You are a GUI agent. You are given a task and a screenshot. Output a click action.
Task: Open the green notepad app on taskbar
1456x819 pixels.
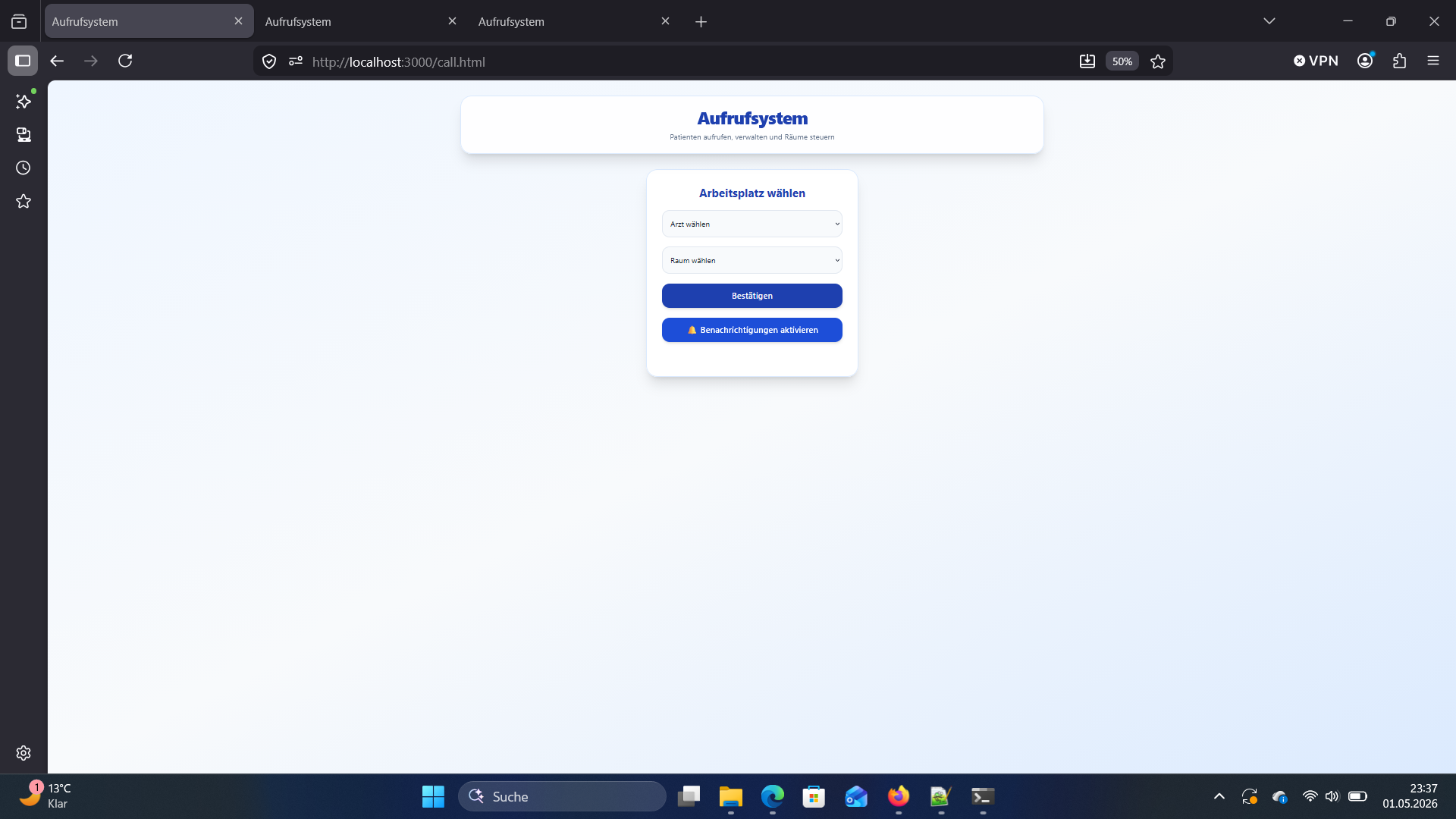tap(940, 796)
